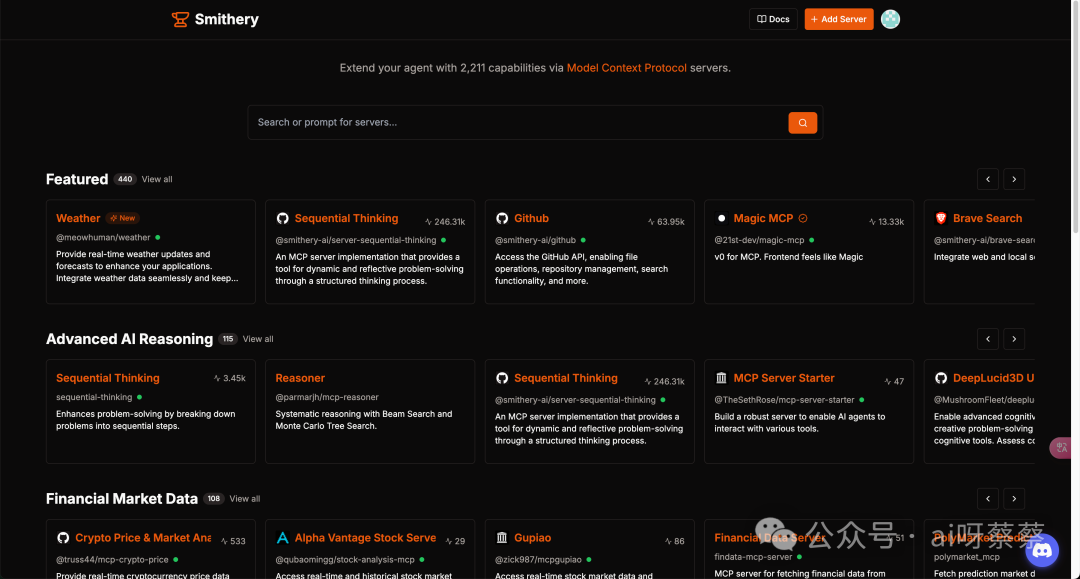
Task: Open the Gupiao server card
Action: [x=532, y=538]
